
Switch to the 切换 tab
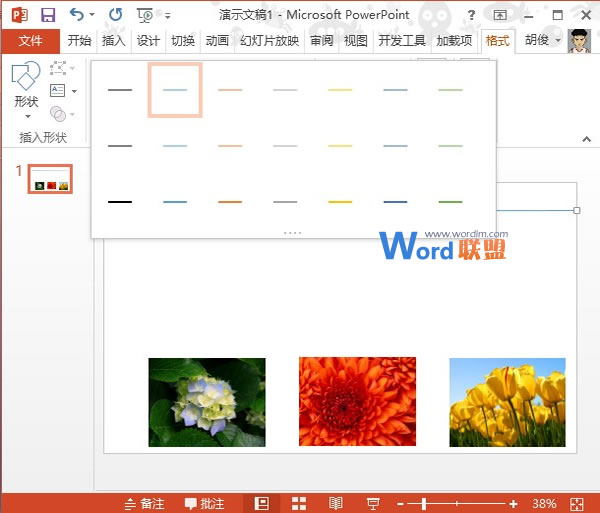coord(183,41)
